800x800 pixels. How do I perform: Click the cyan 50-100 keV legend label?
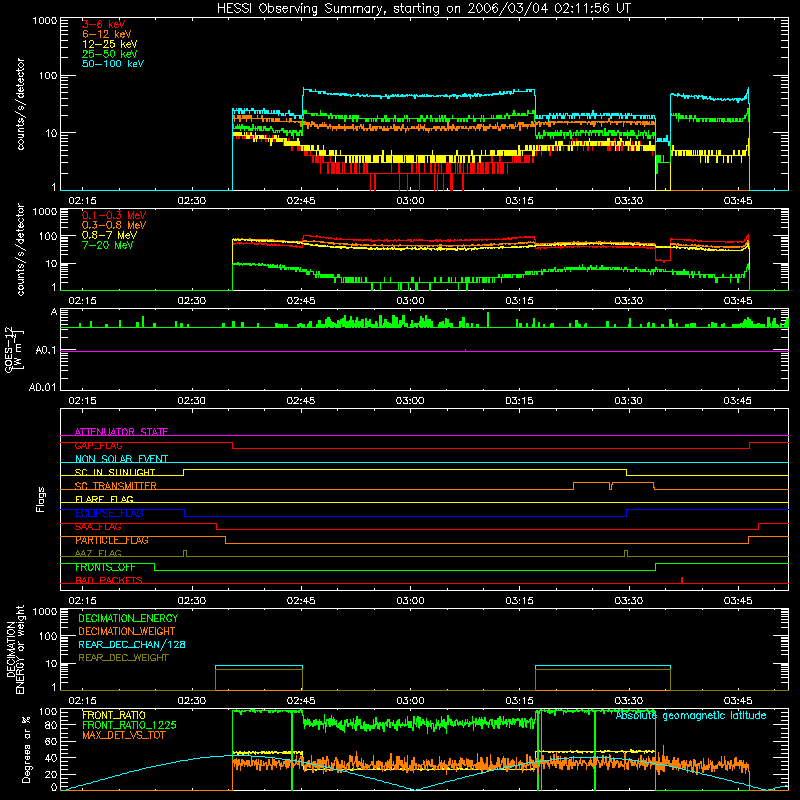coord(113,64)
